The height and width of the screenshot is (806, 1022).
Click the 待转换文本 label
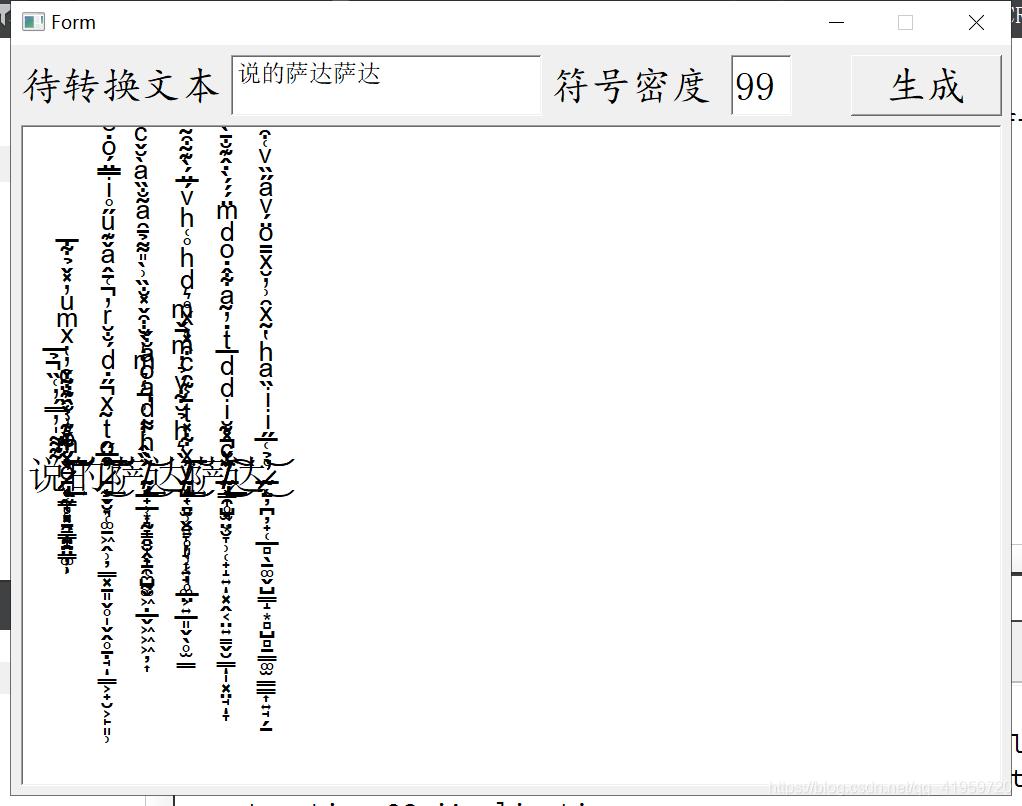click(x=120, y=86)
